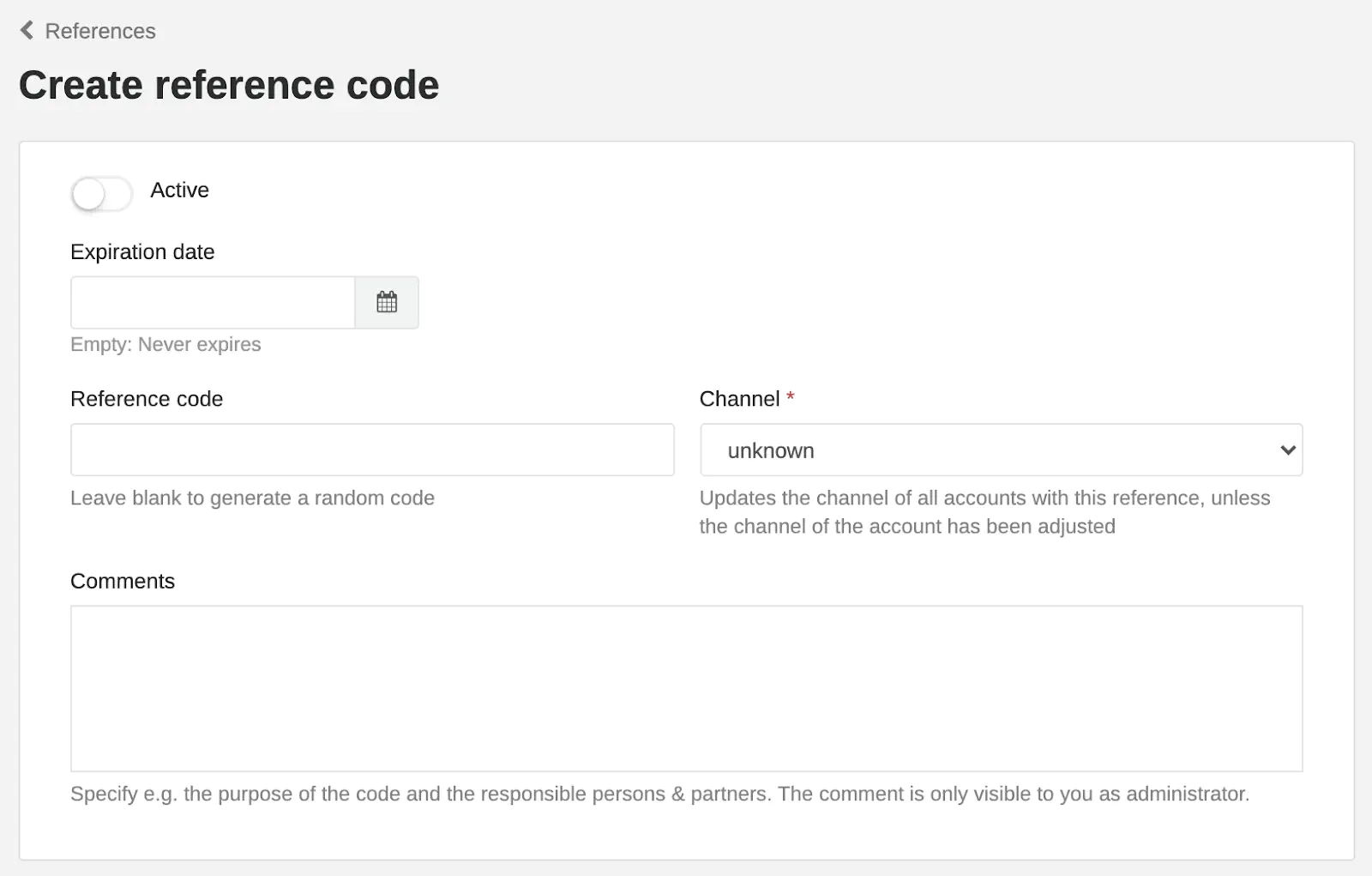Focus the Comments text area
1372x876 pixels.
(686, 688)
